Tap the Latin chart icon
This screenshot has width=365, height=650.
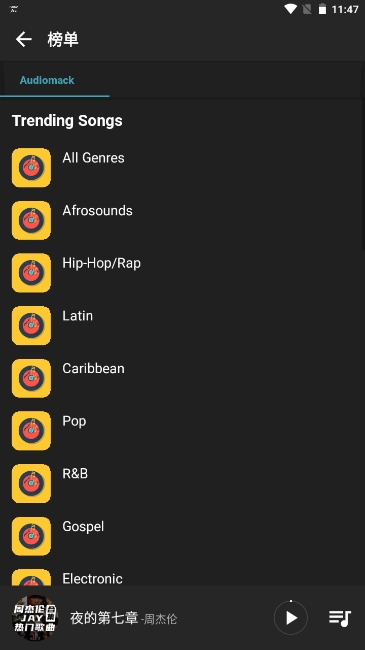[32, 325]
